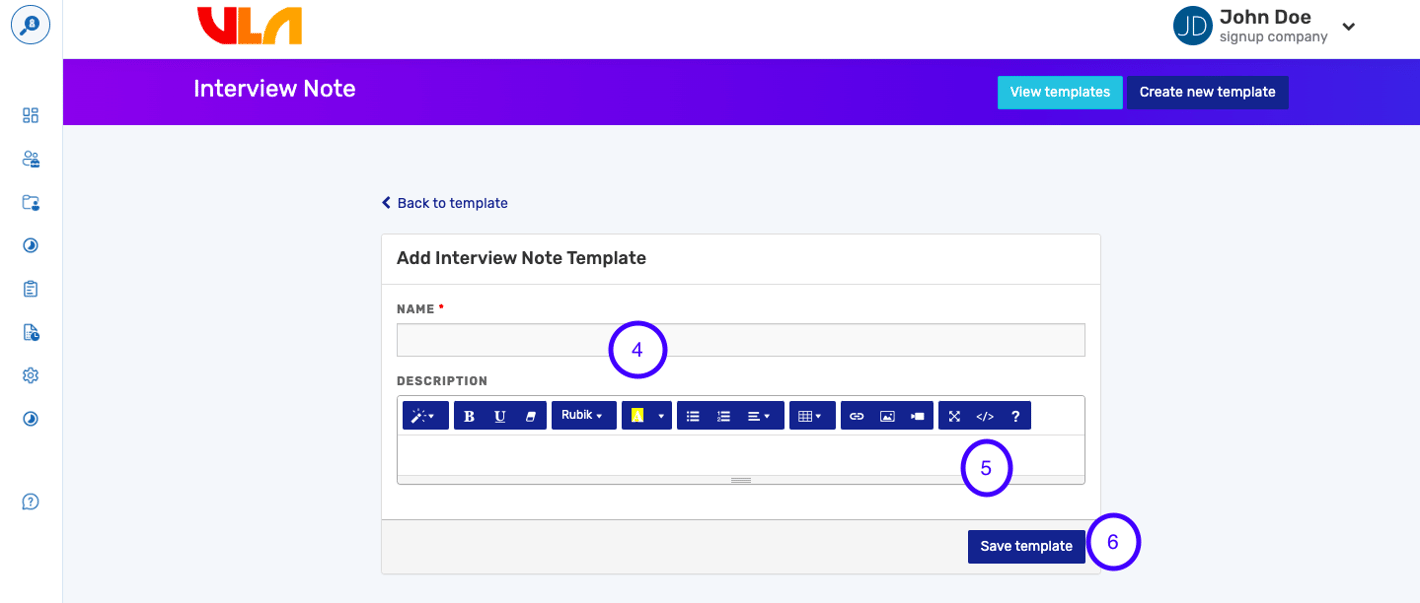Open the search logo icon at sidebar top
This screenshot has width=1420, height=603.
pyautogui.click(x=31, y=26)
